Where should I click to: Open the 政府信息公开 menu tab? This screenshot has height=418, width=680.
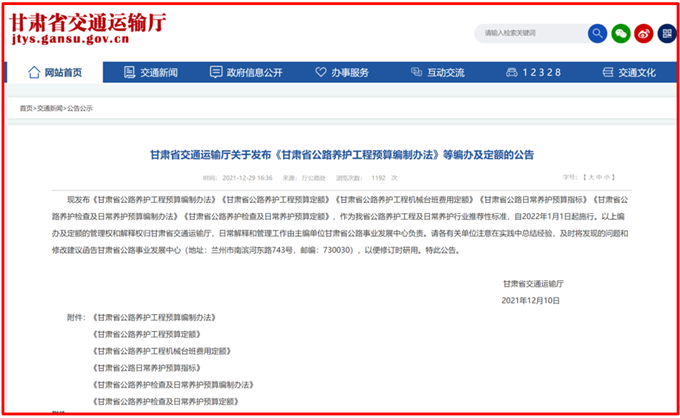(x=254, y=72)
